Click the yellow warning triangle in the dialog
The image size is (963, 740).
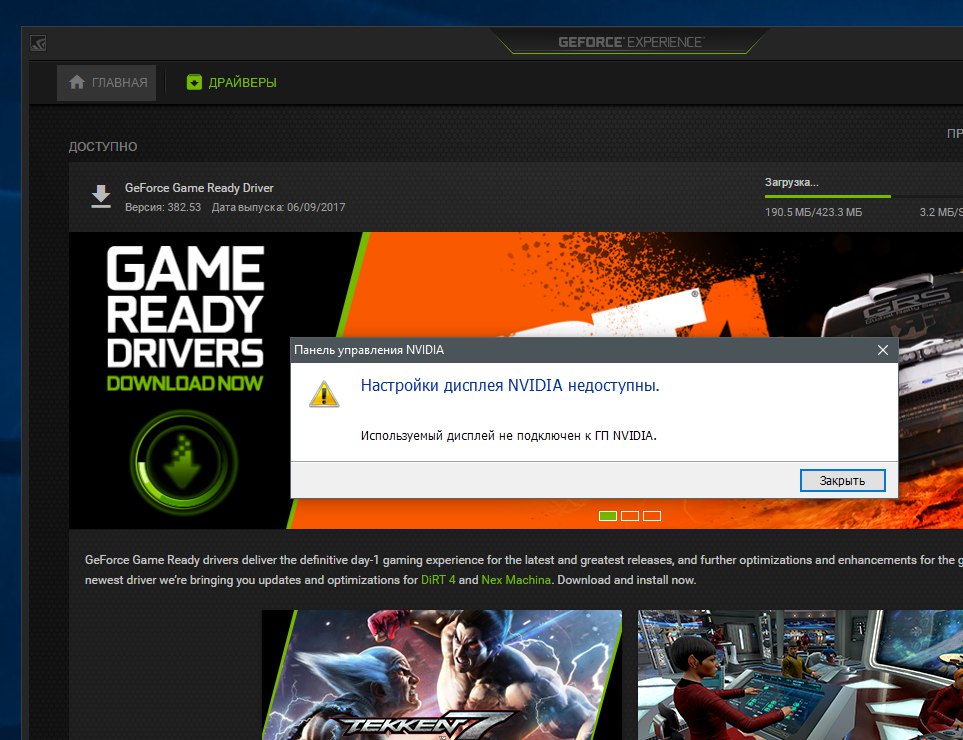coord(324,393)
